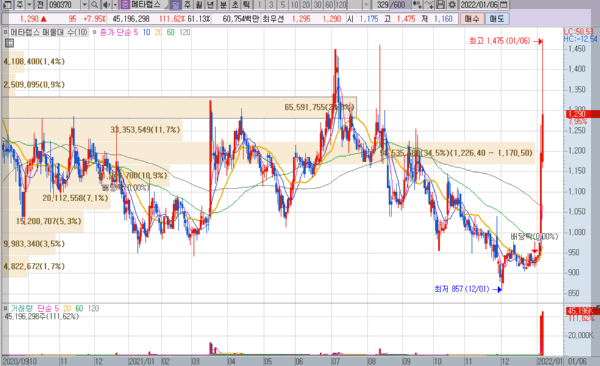600x366 pixels.
Task: Click the purple 종 market badge icon
Action: (x=125, y=5)
